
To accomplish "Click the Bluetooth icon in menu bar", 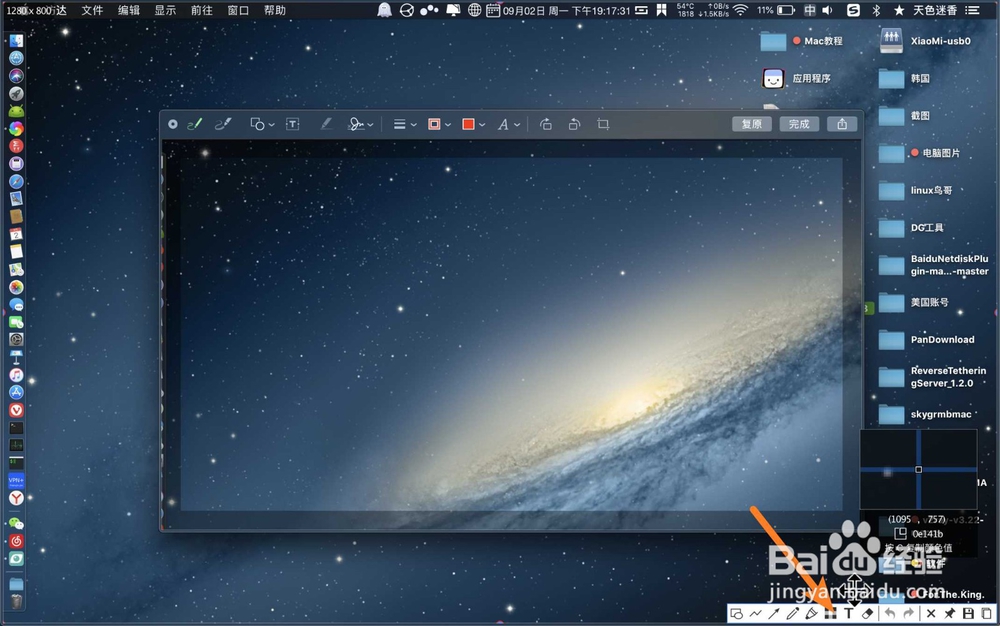I will [876, 10].
